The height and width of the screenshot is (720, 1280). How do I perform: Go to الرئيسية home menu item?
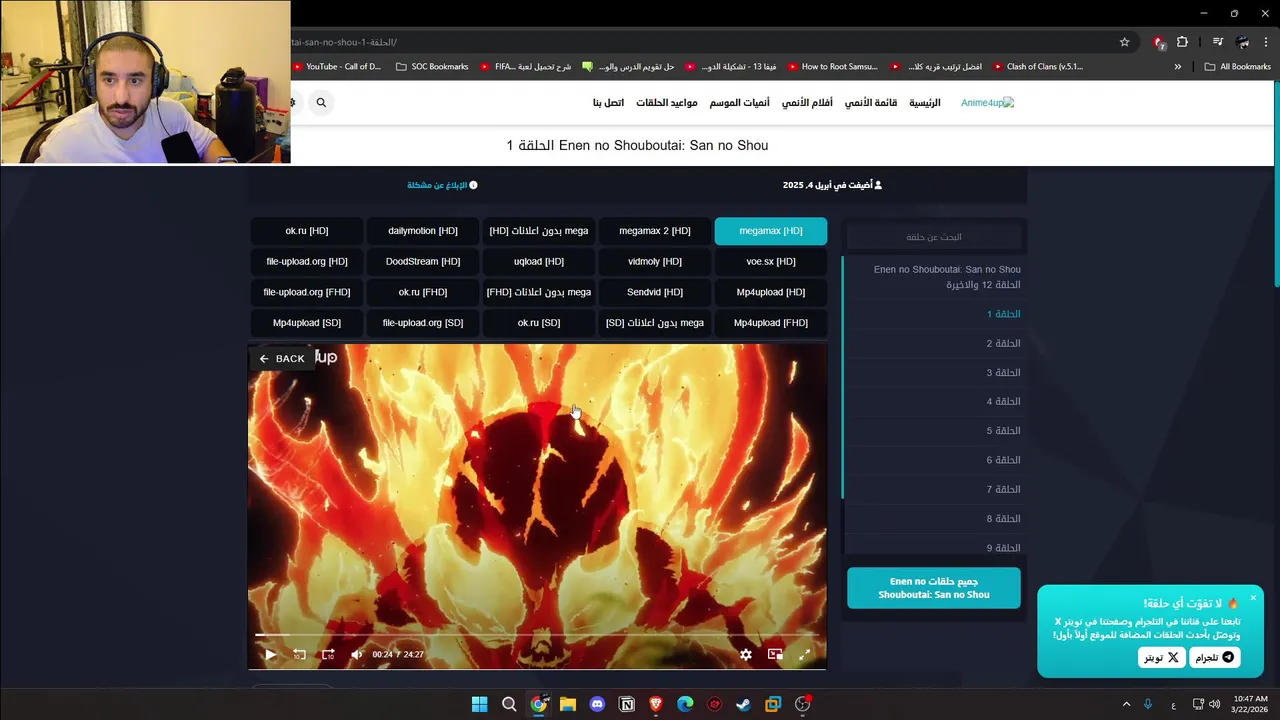[x=924, y=103]
